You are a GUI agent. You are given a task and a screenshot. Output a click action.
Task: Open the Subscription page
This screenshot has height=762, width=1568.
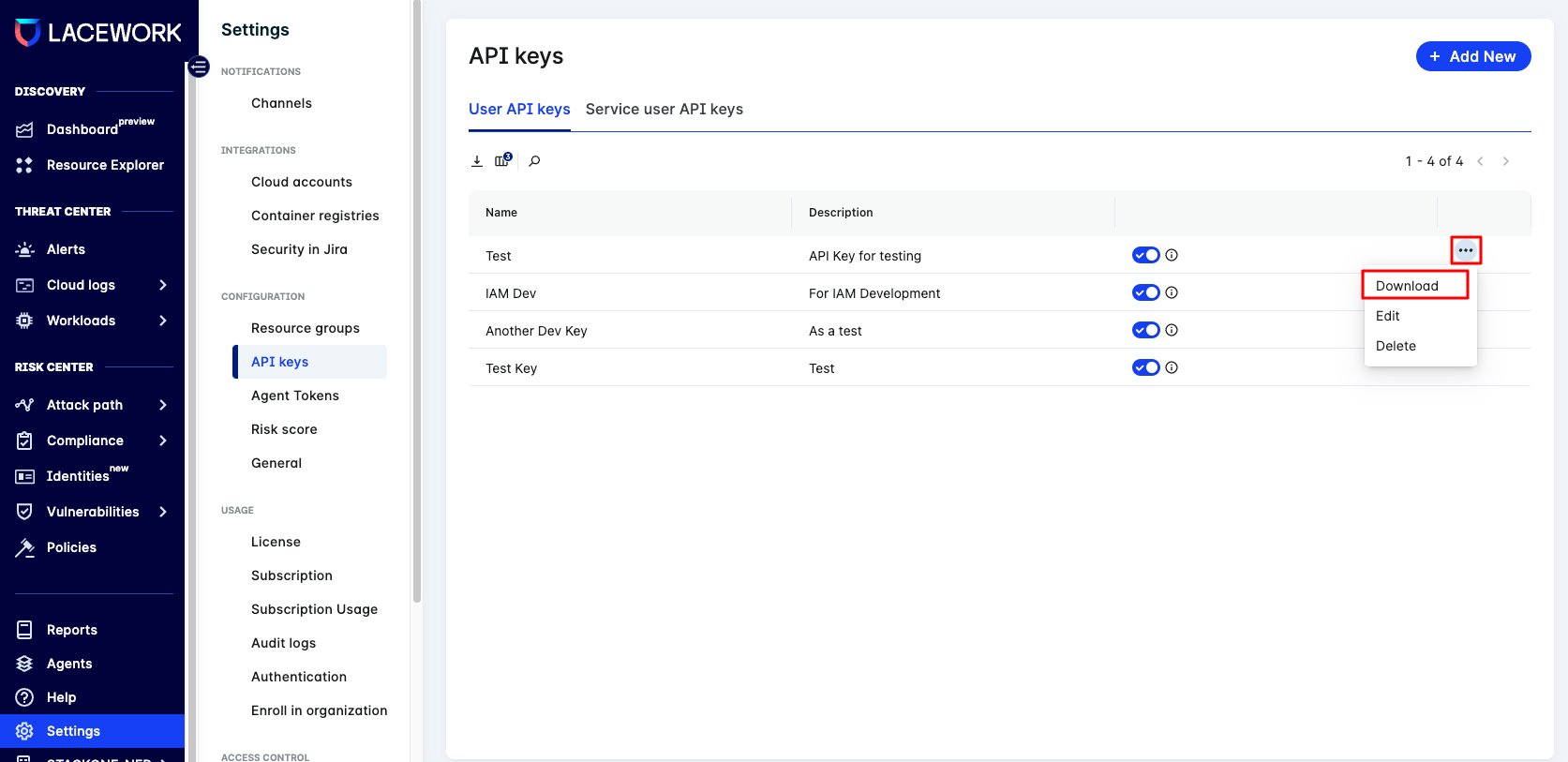tap(291, 575)
